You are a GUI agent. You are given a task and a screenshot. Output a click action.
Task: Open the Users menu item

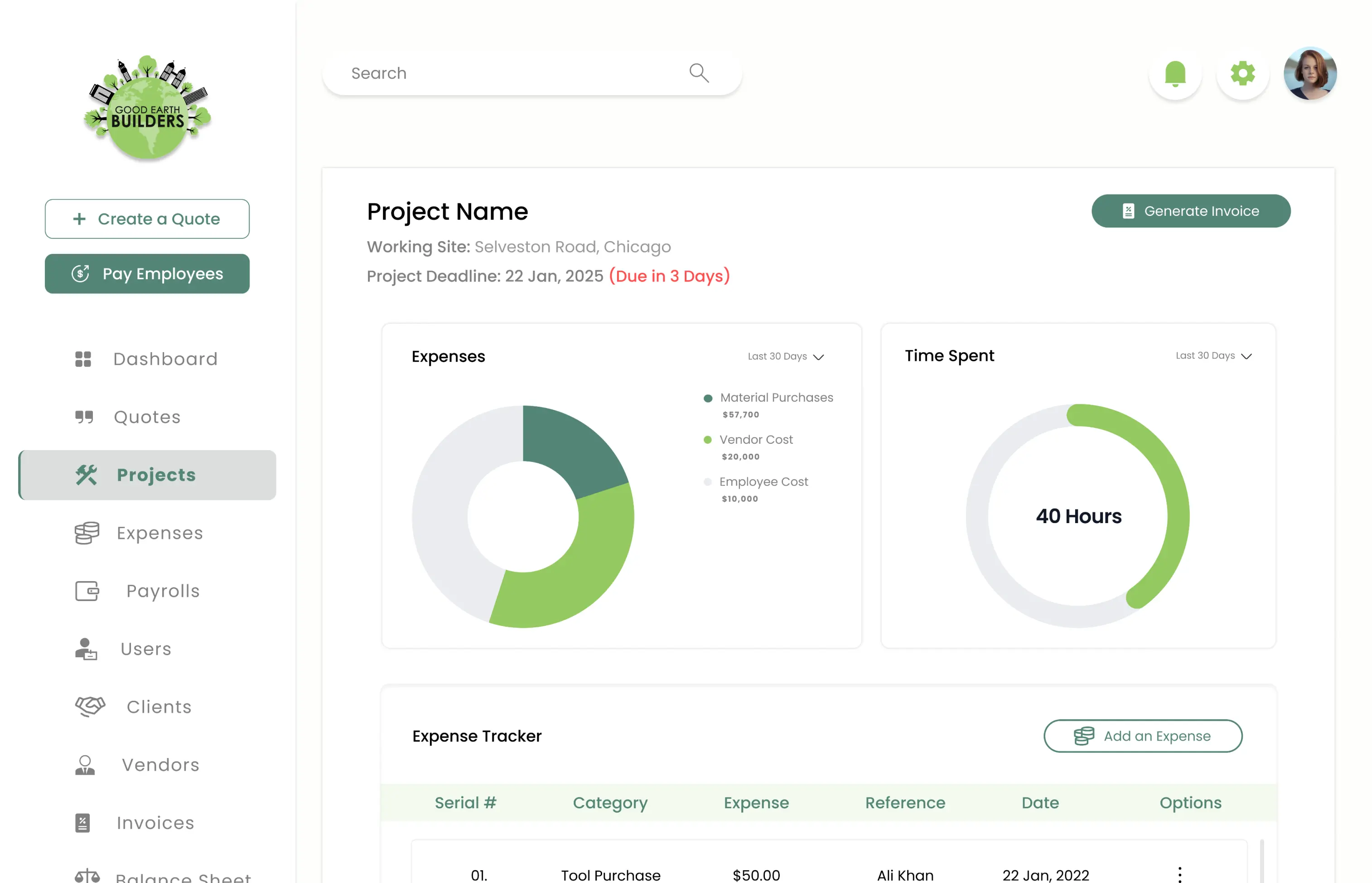coord(145,649)
